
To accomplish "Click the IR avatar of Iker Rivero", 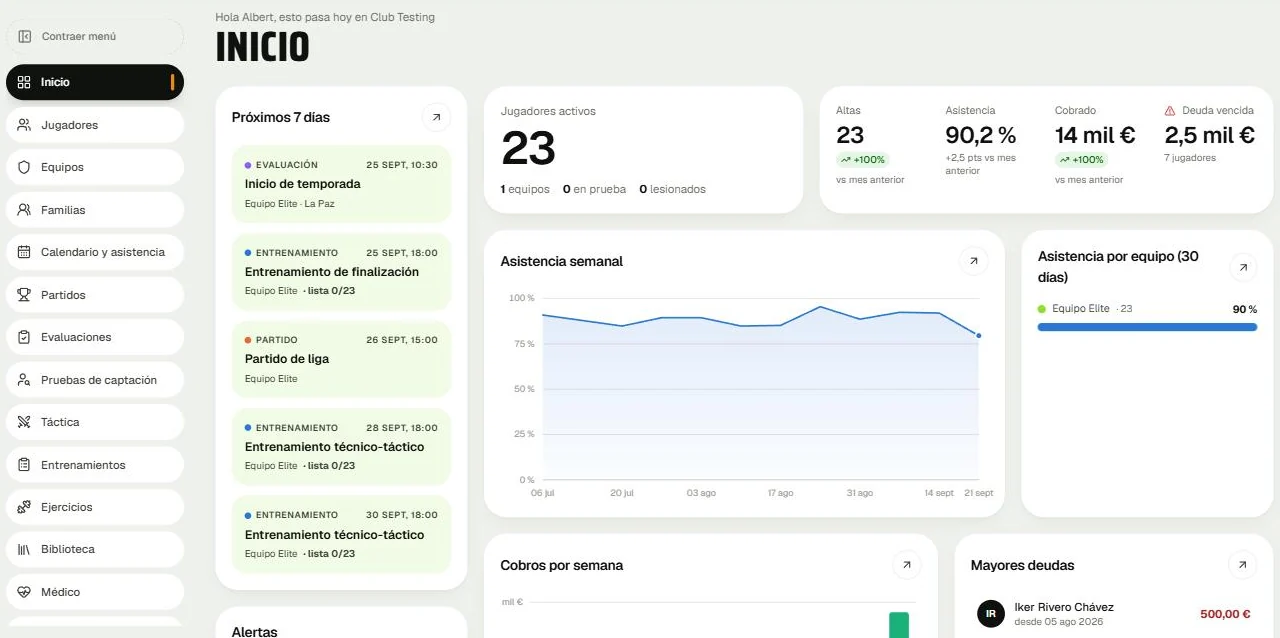I will coord(990,613).
